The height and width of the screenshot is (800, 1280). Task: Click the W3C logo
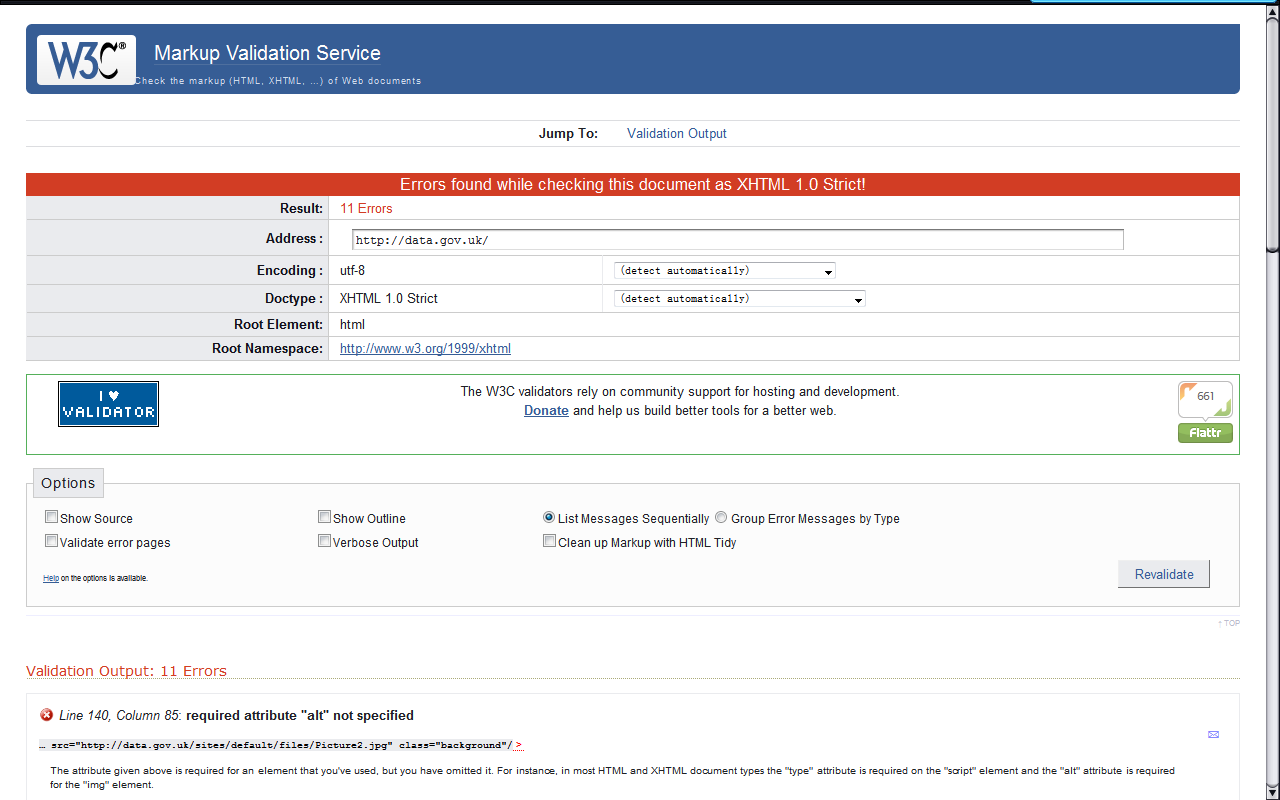86,60
